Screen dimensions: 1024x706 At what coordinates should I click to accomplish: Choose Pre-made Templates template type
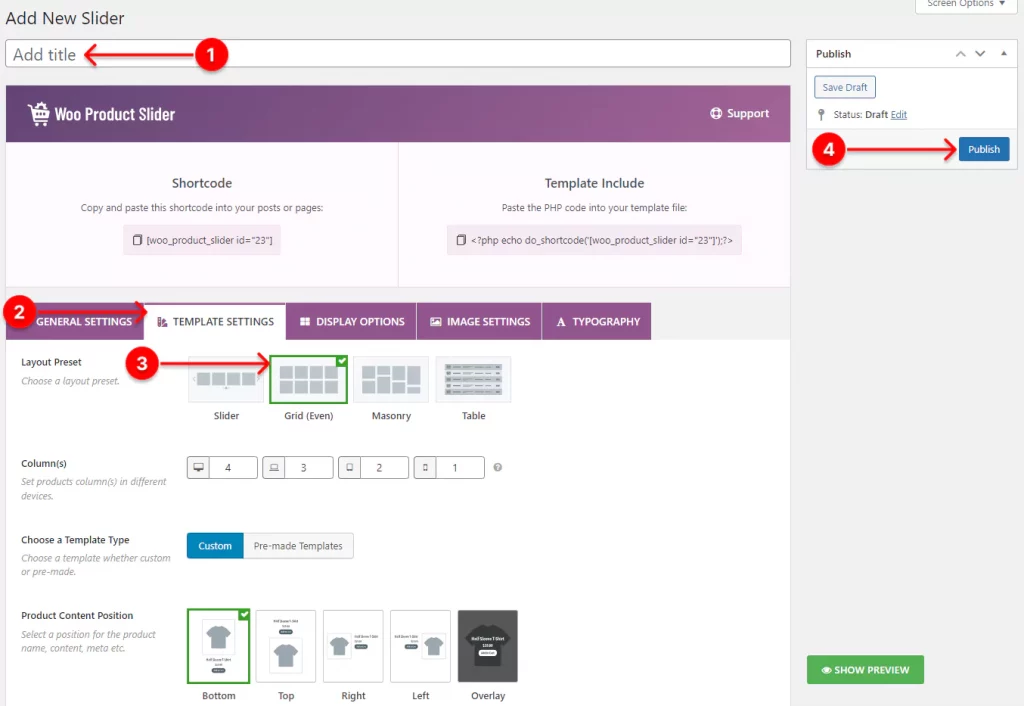pyautogui.click(x=298, y=546)
